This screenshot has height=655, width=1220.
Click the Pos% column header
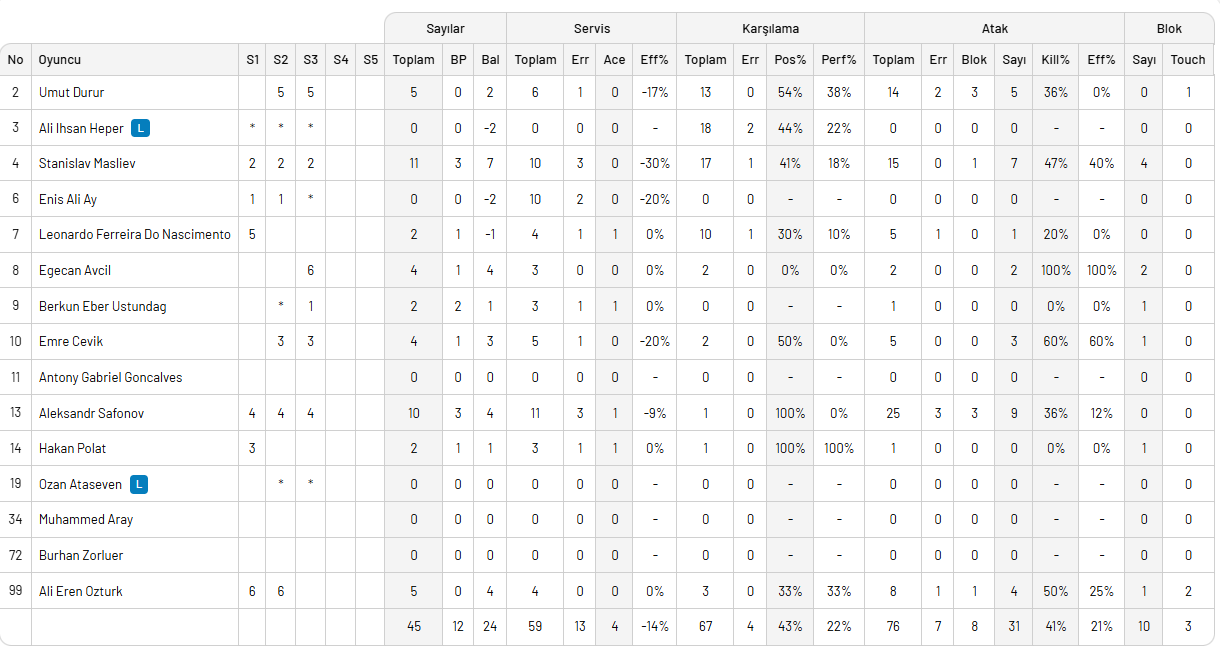(790, 60)
